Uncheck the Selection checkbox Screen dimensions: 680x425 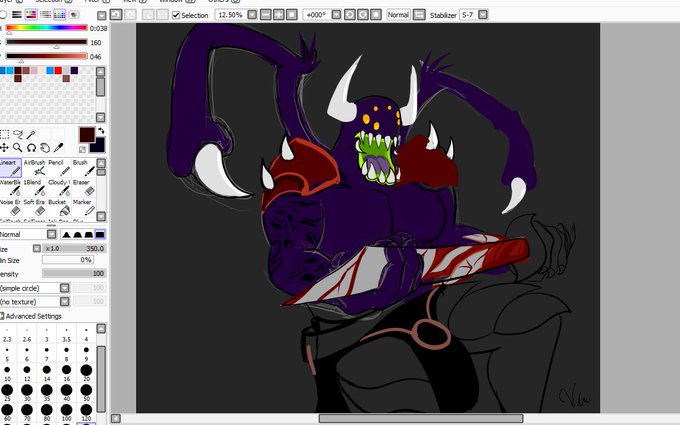click(176, 15)
